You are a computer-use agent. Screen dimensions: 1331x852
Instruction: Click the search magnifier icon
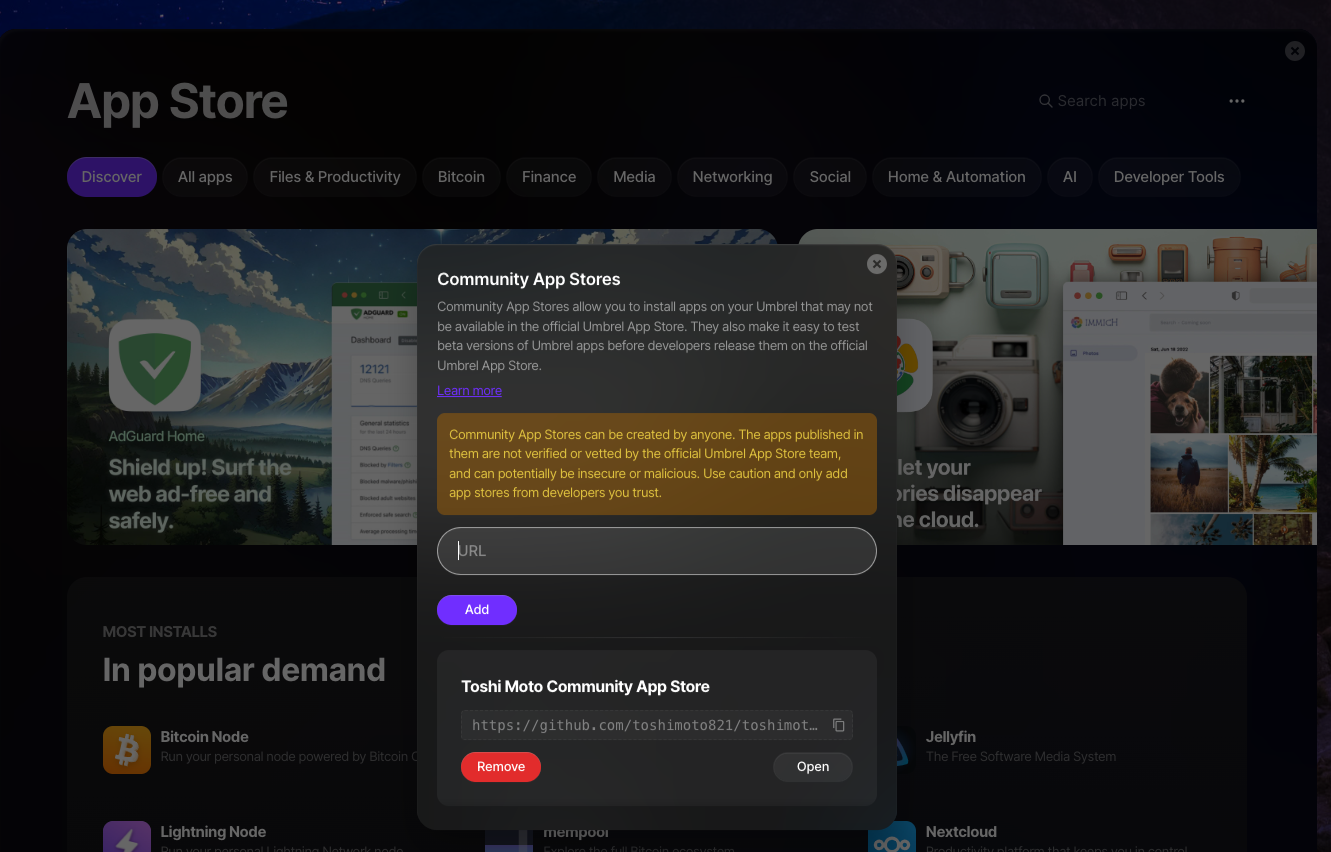[x=1045, y=101]
